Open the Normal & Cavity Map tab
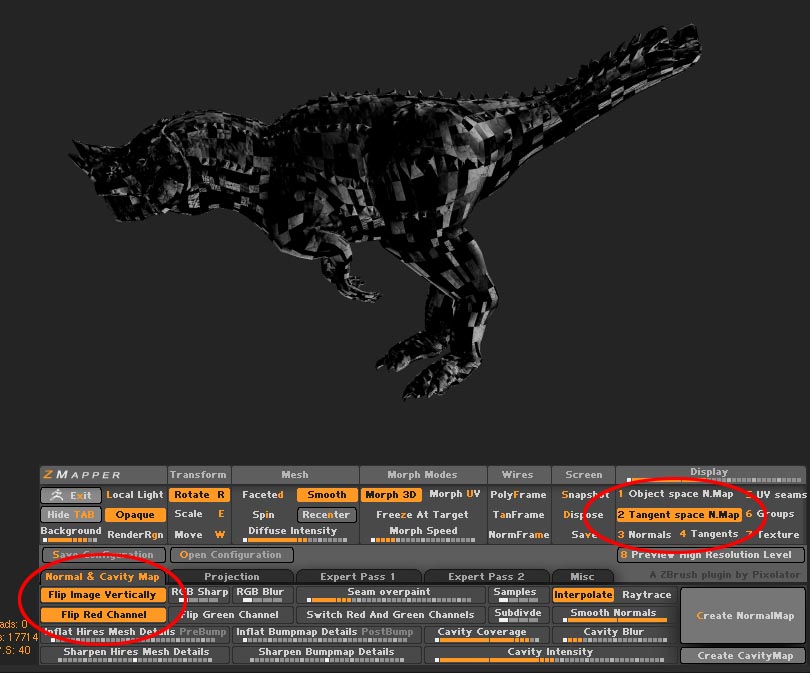Image resolution: width=810 pixels, height=673 pixels. coord(102,576)
